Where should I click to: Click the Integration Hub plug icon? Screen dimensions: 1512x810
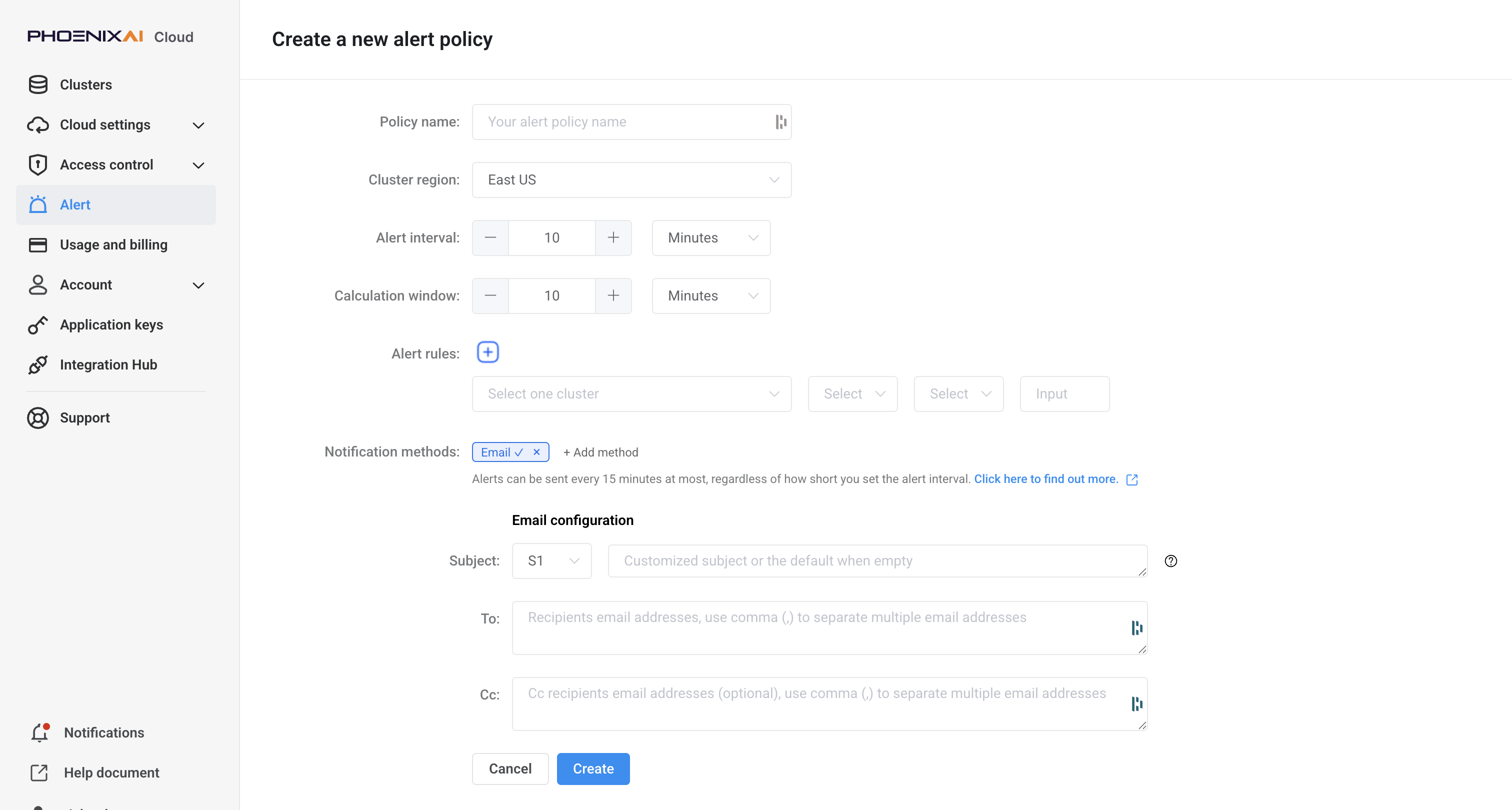click(x=38, y=364)
